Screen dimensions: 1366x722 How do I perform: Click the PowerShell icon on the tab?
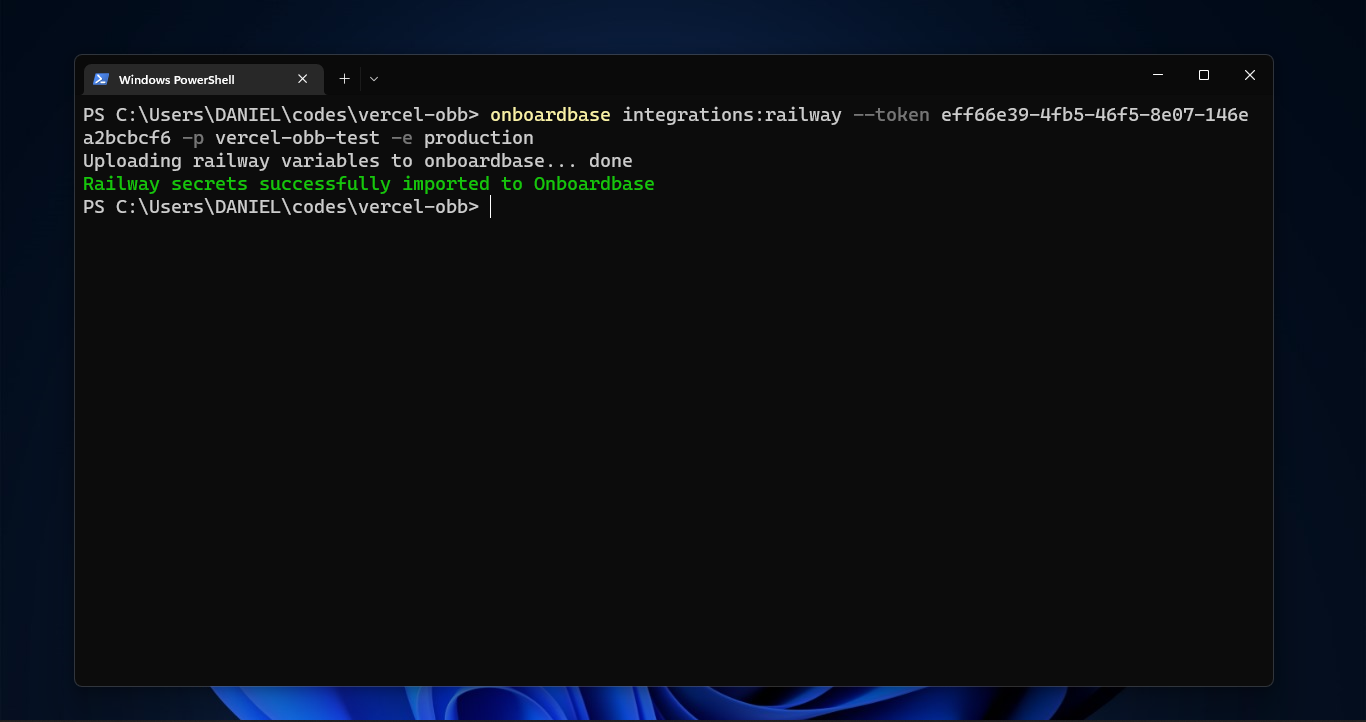click(101, 79)
